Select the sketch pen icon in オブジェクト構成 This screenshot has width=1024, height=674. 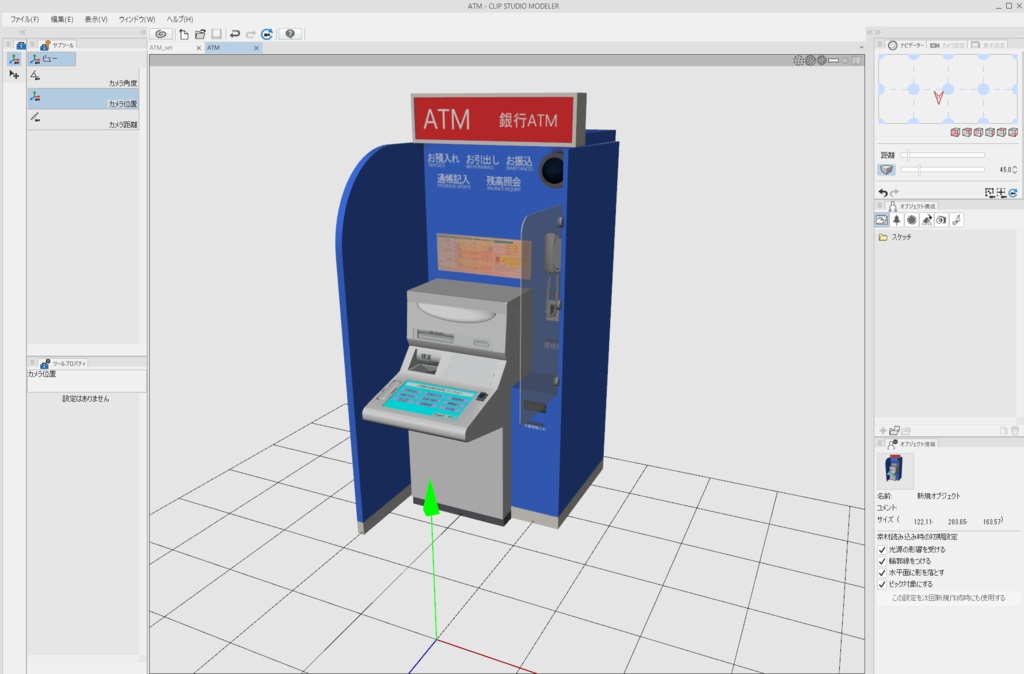pos(956,220)
